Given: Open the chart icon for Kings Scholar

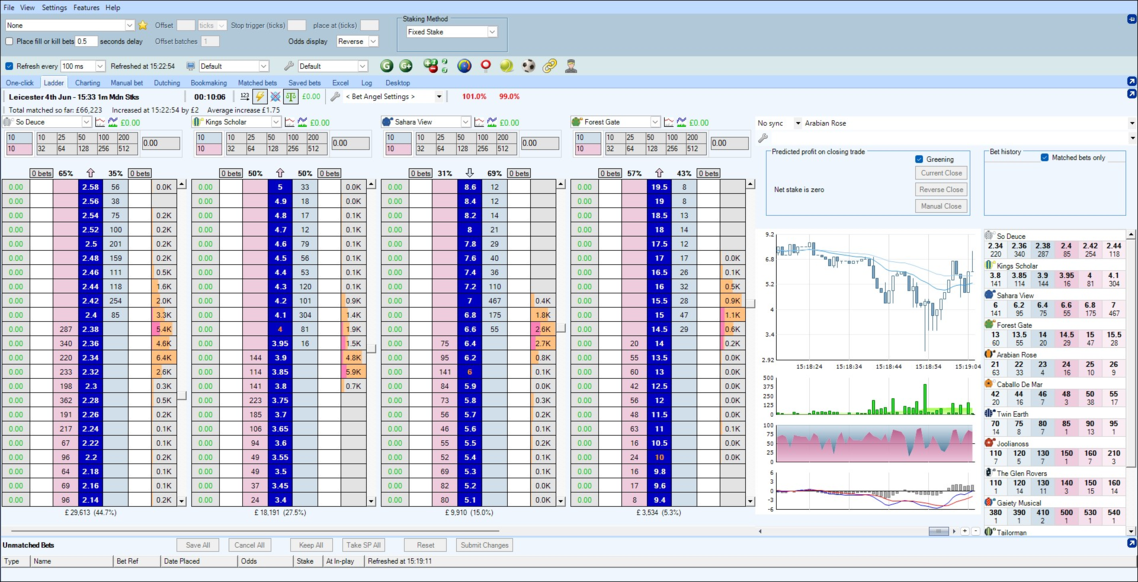Looking at the screenshot, I should tap(289, 123).
